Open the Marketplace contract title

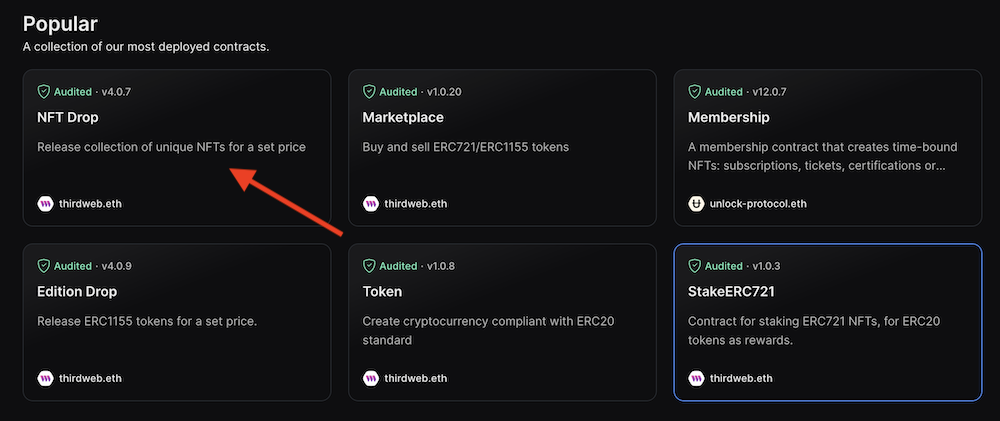point(402,117)
